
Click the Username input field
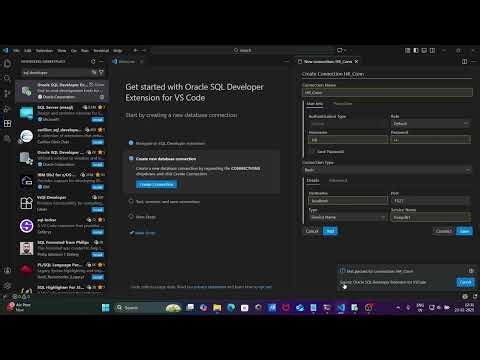click(348, 140)
